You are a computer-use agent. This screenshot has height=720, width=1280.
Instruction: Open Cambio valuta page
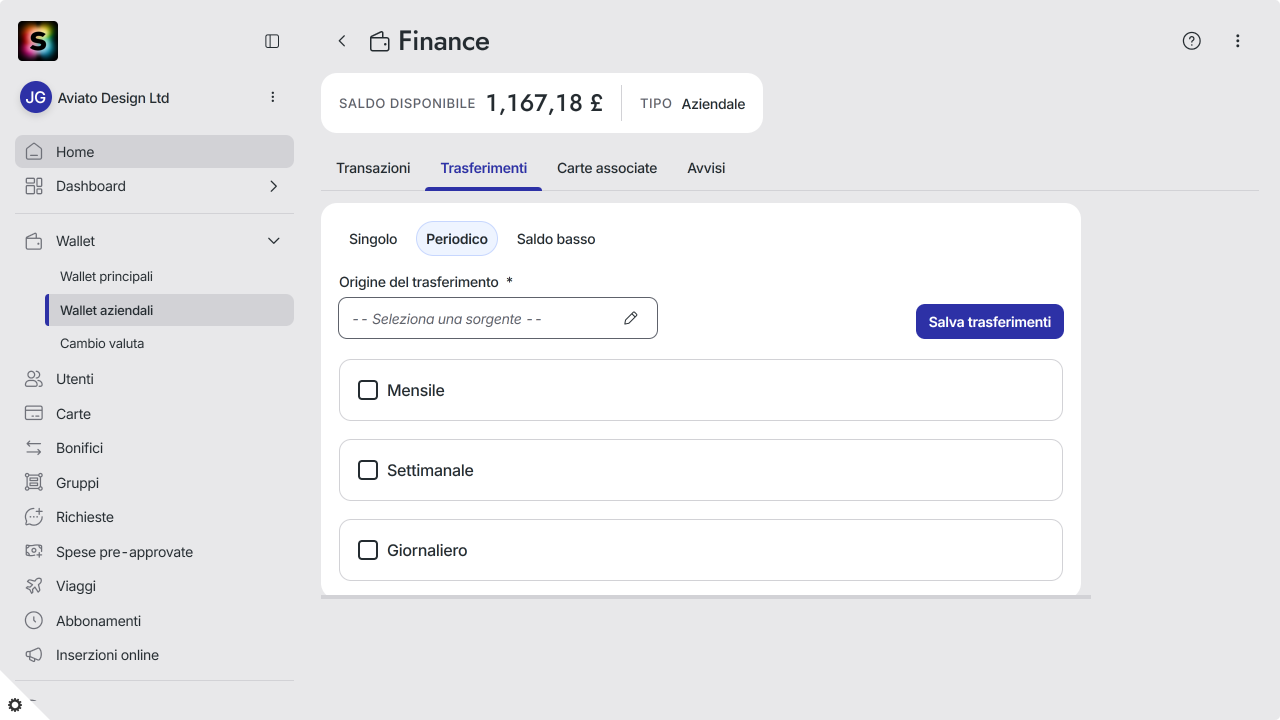point(169,343)
